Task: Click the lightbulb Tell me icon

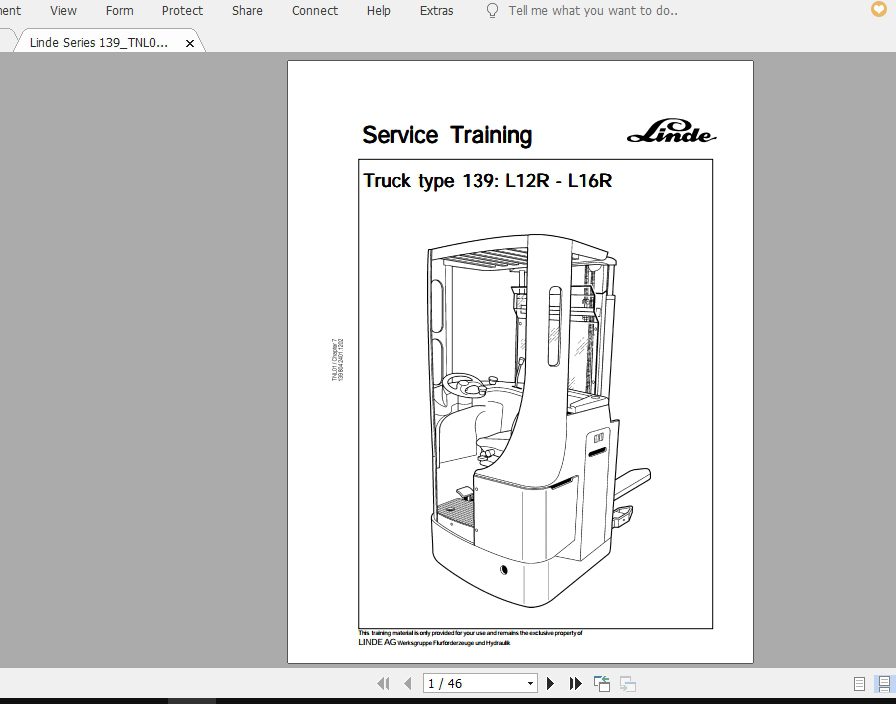Action: [492, 11]
